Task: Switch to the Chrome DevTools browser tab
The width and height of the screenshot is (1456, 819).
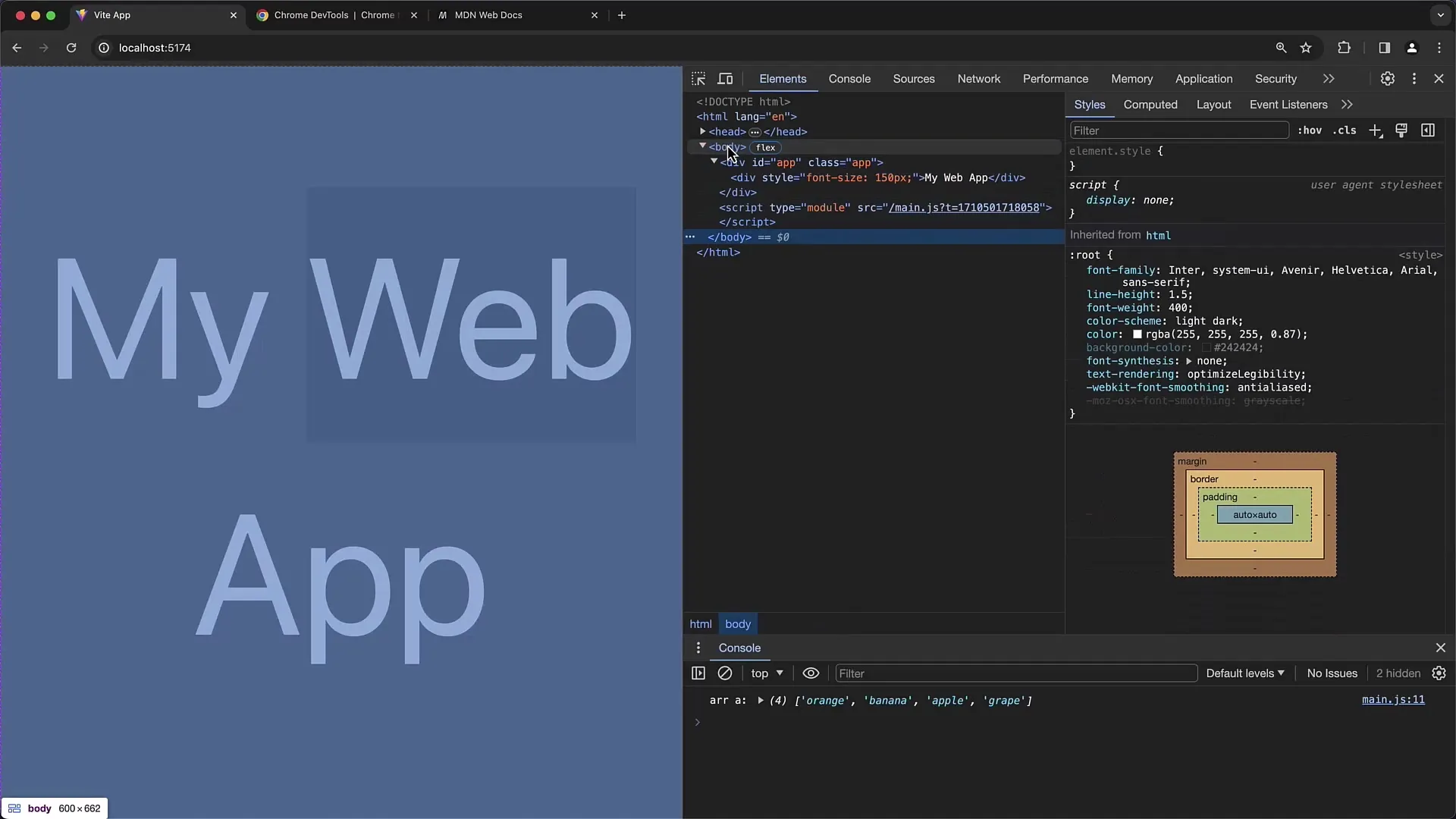Action: [x=337, y=15]
